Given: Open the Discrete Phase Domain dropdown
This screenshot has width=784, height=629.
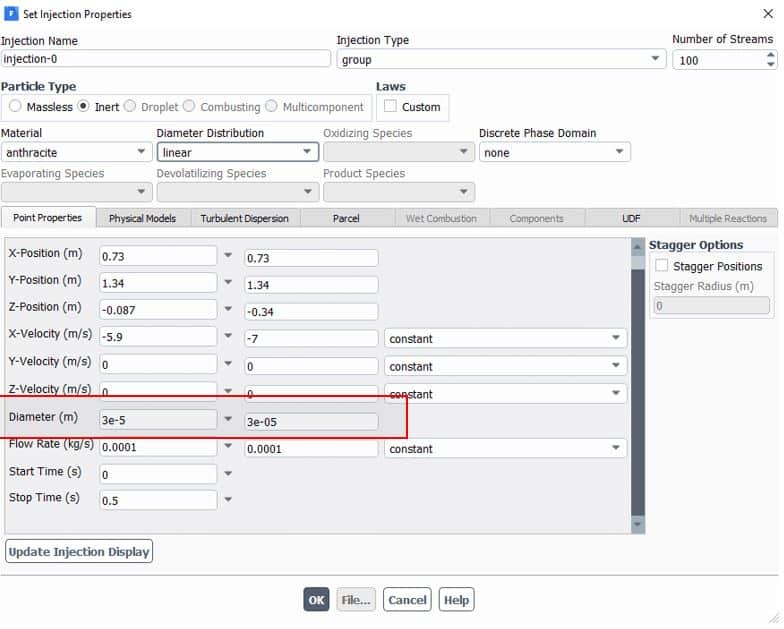Looking at the screenshot, I should point(554,152).
